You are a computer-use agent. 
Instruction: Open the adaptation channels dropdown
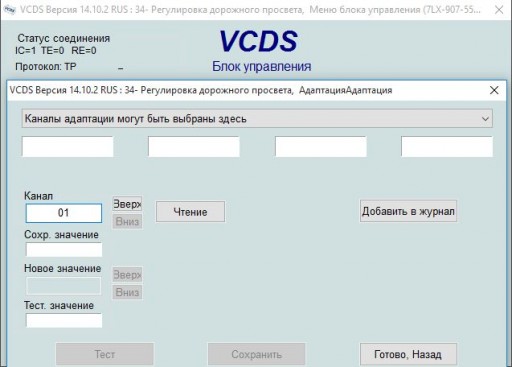point(257,119)
